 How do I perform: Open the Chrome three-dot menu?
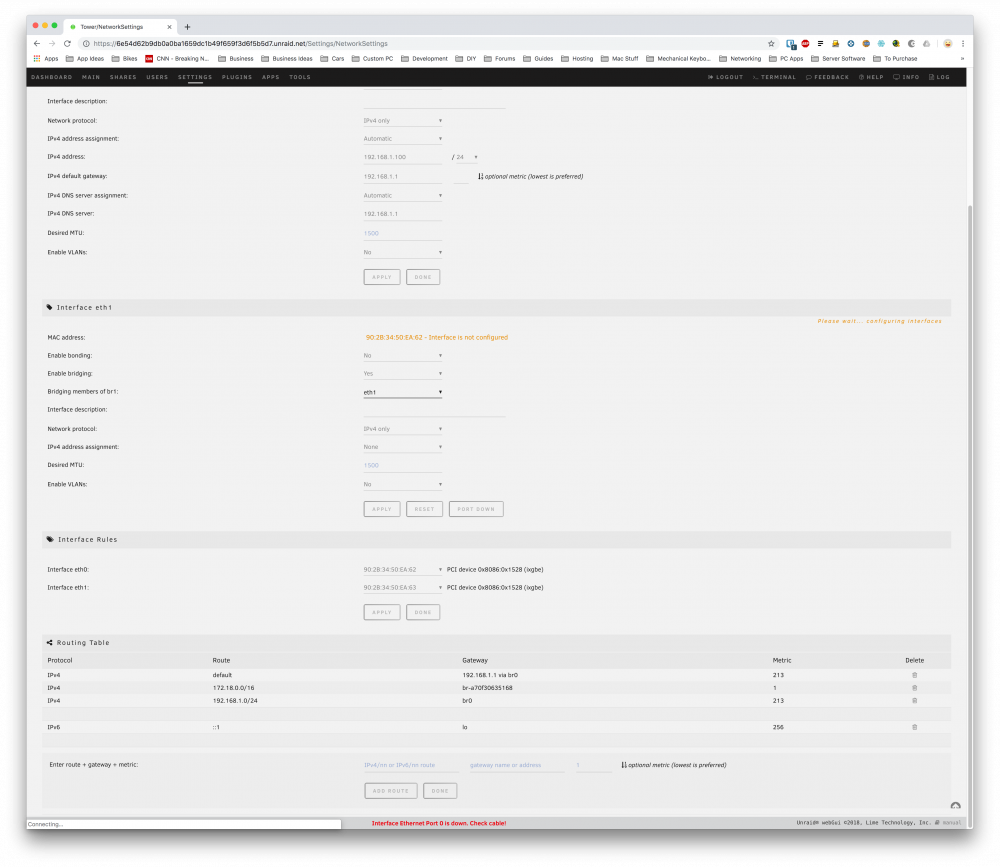click(x=962, y=43)
